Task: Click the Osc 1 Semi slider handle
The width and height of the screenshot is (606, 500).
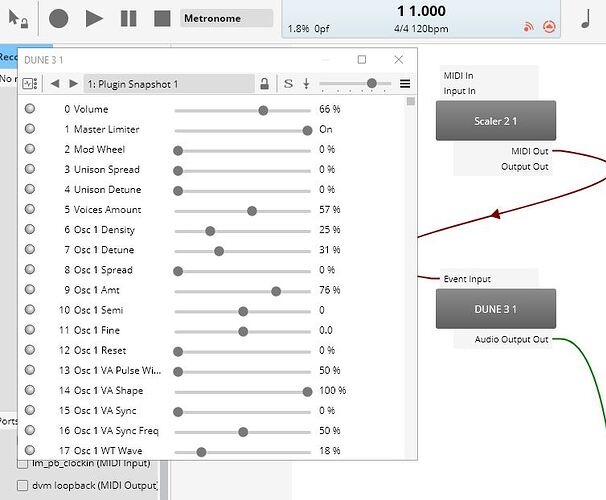Action: (243, 311)
